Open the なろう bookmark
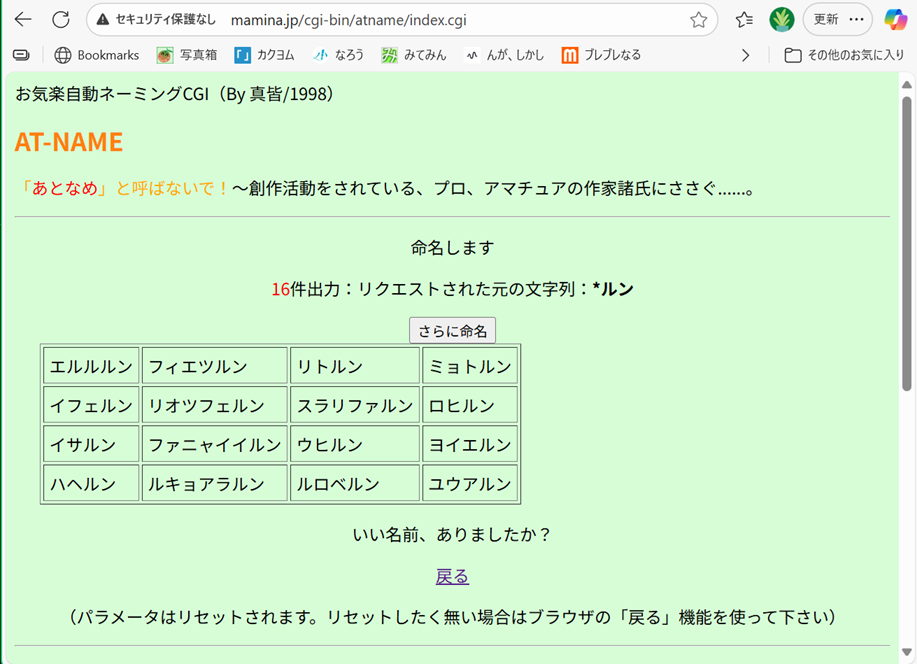917x664 pixels. click(338, 55)
